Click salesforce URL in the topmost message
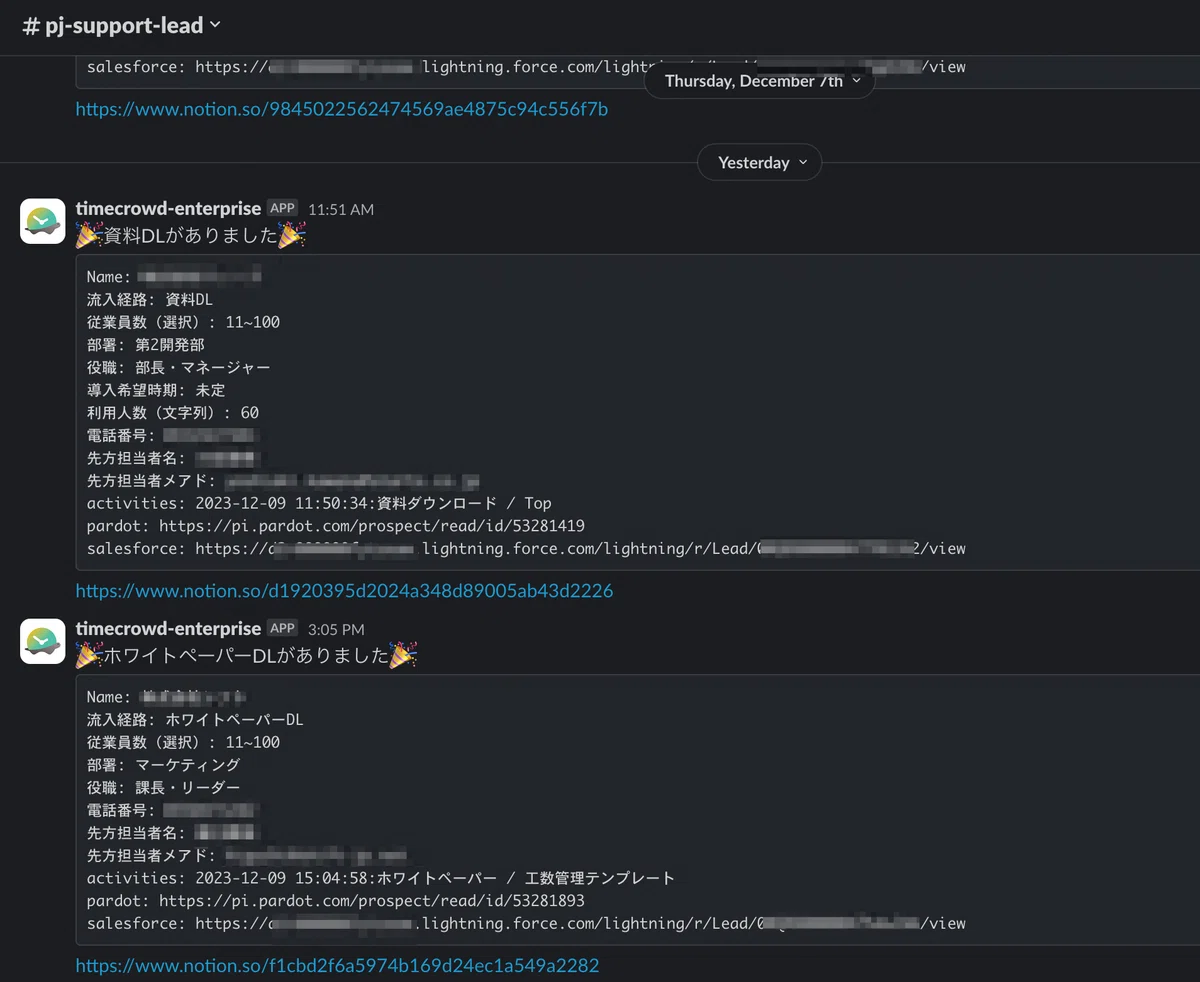 click(x=580, y=68)
